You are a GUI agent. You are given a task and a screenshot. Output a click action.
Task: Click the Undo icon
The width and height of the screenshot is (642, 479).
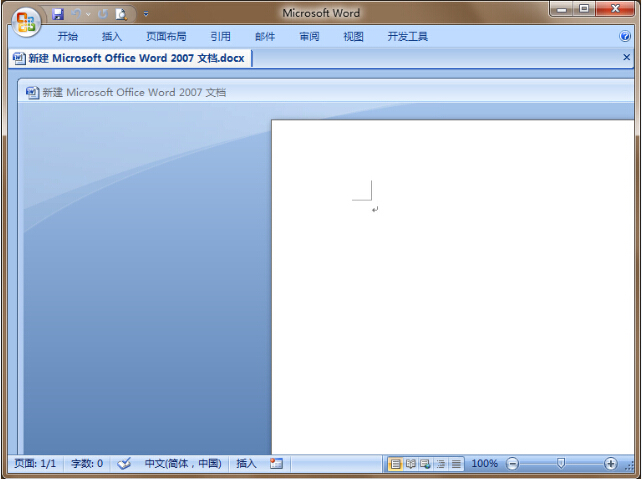coord(77,14)
